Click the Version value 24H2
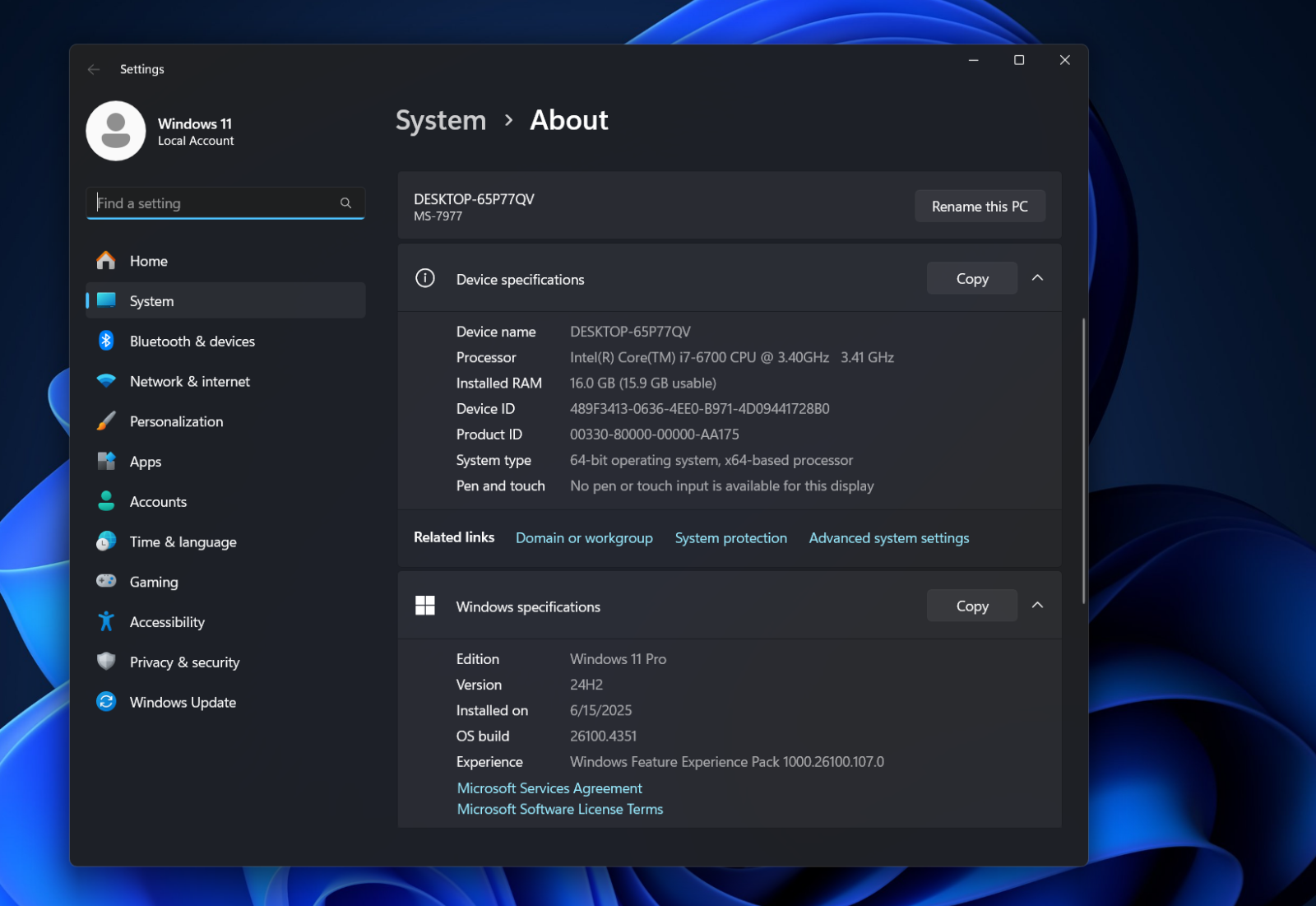The height and width of the screenshot is (906, 1316). [586, 685]
